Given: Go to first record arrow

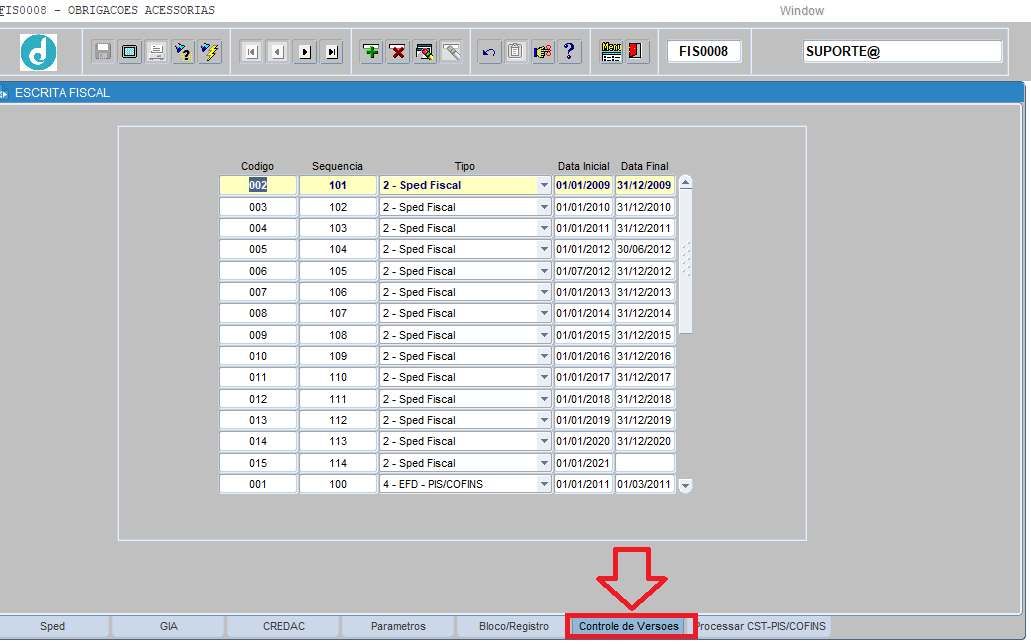Looking at the screenshot, I should coord(251,51).
